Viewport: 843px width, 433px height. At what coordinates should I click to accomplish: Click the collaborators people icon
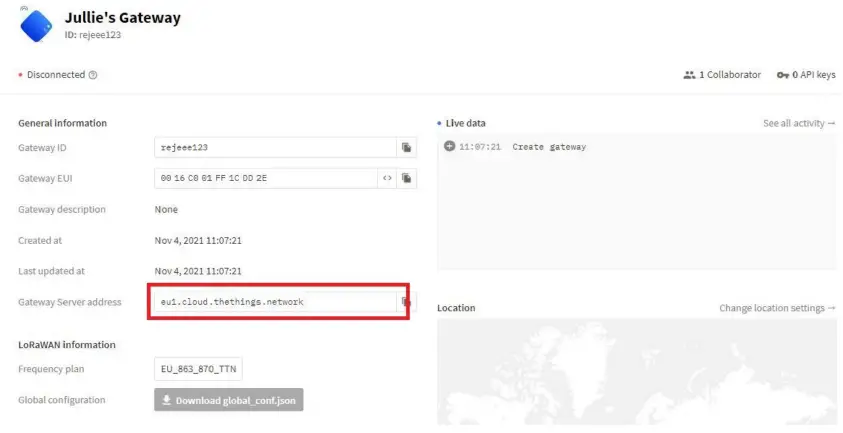click(689, 75)
